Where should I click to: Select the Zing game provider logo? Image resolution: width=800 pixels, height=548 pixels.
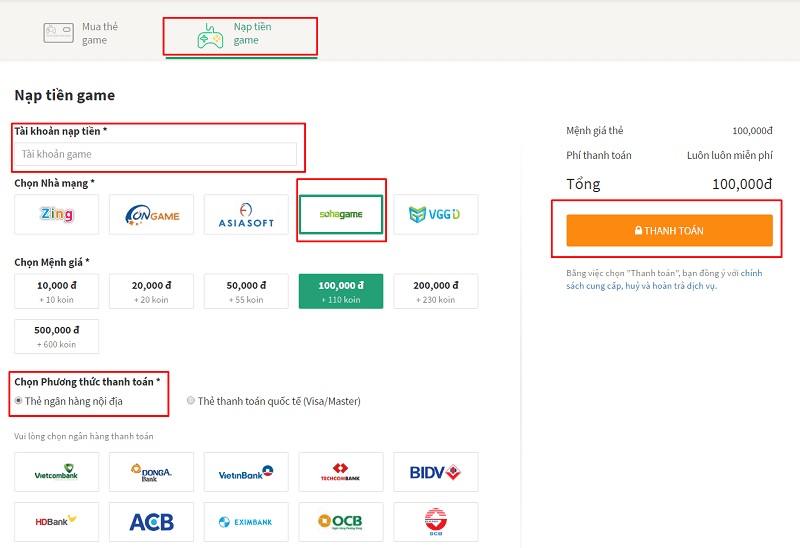pyautogui.click(x=57, y=214)
